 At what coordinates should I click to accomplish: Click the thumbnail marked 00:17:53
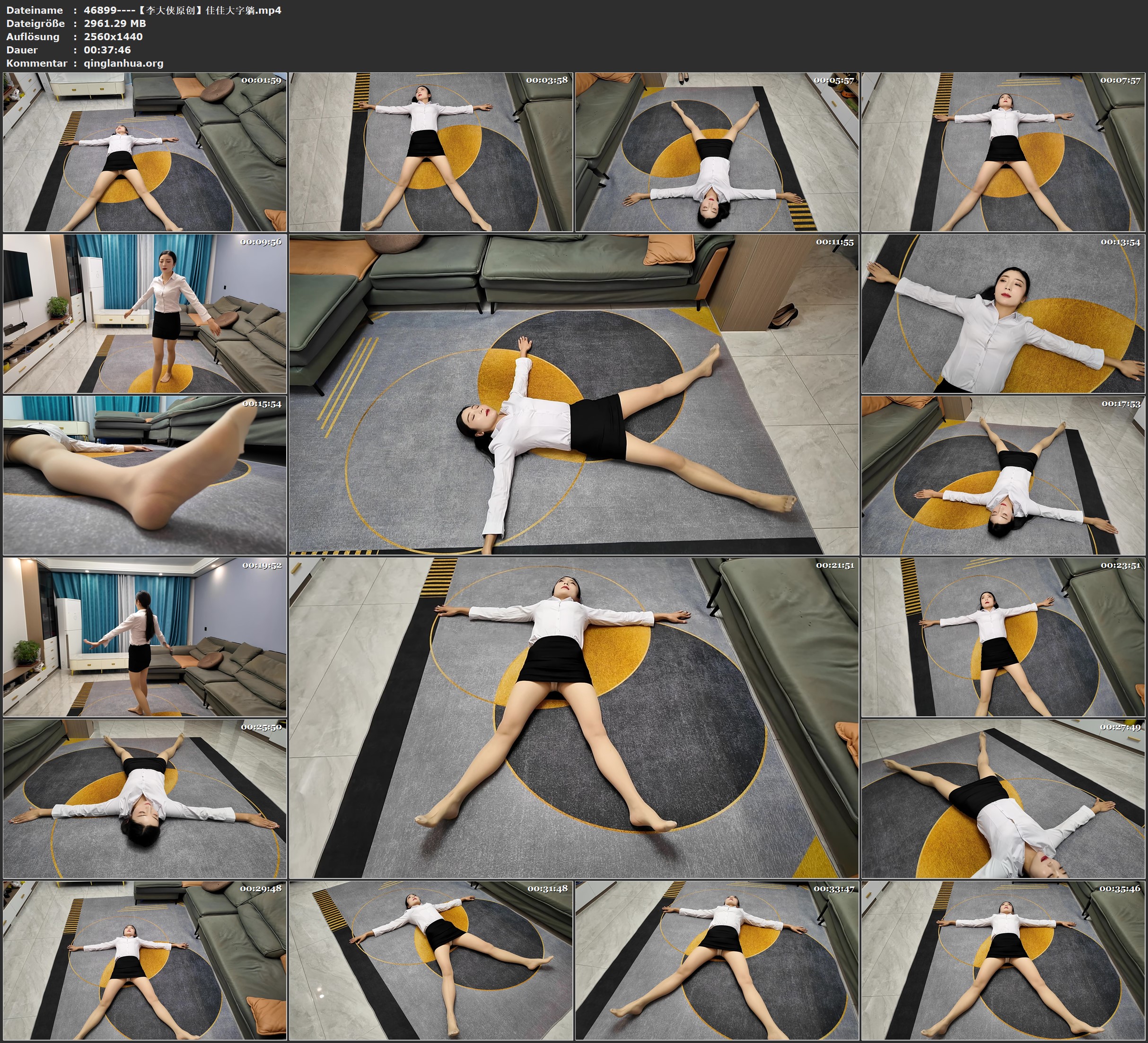[1003, 475]
